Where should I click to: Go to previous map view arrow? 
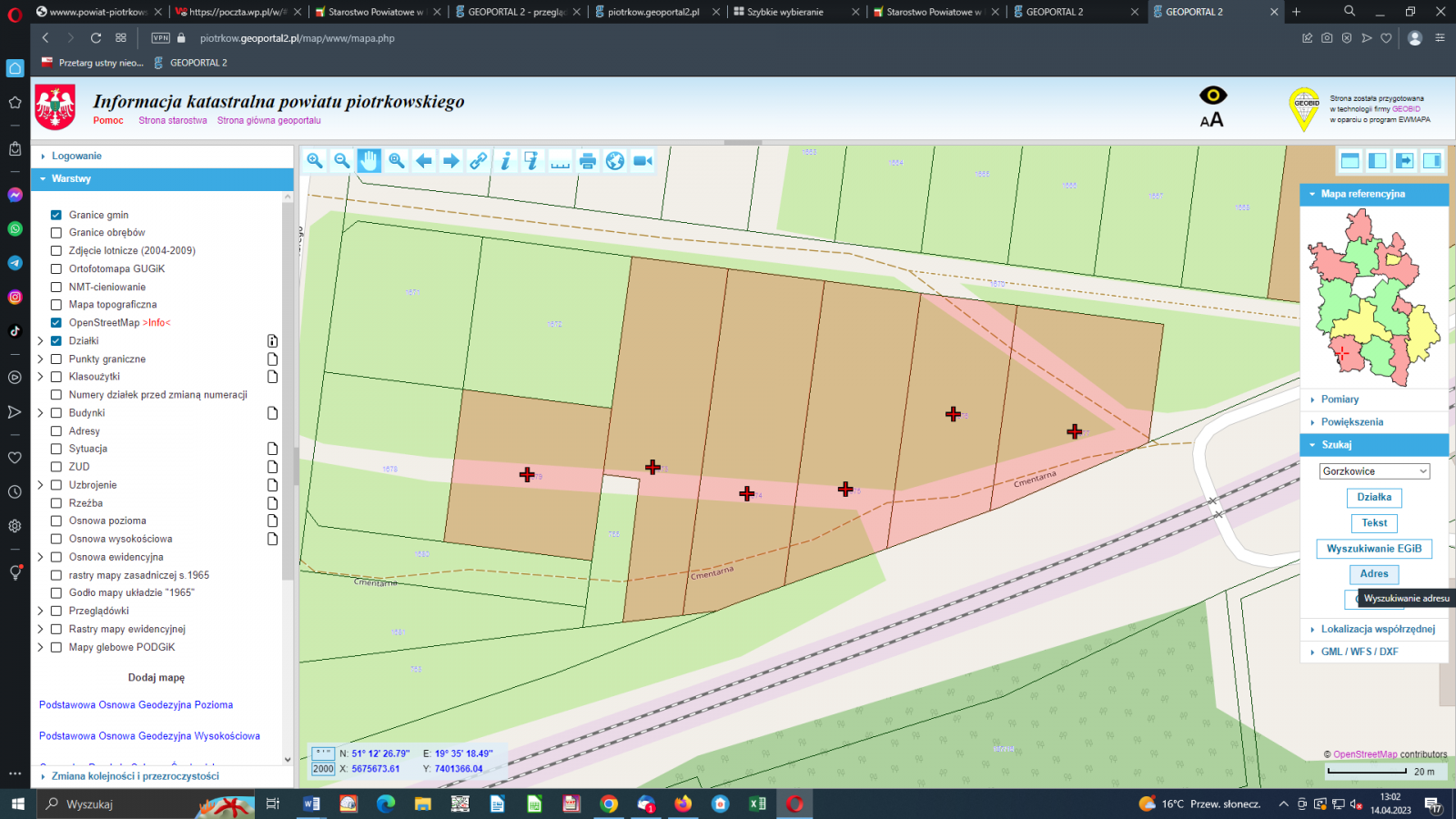tap(424, 161)
